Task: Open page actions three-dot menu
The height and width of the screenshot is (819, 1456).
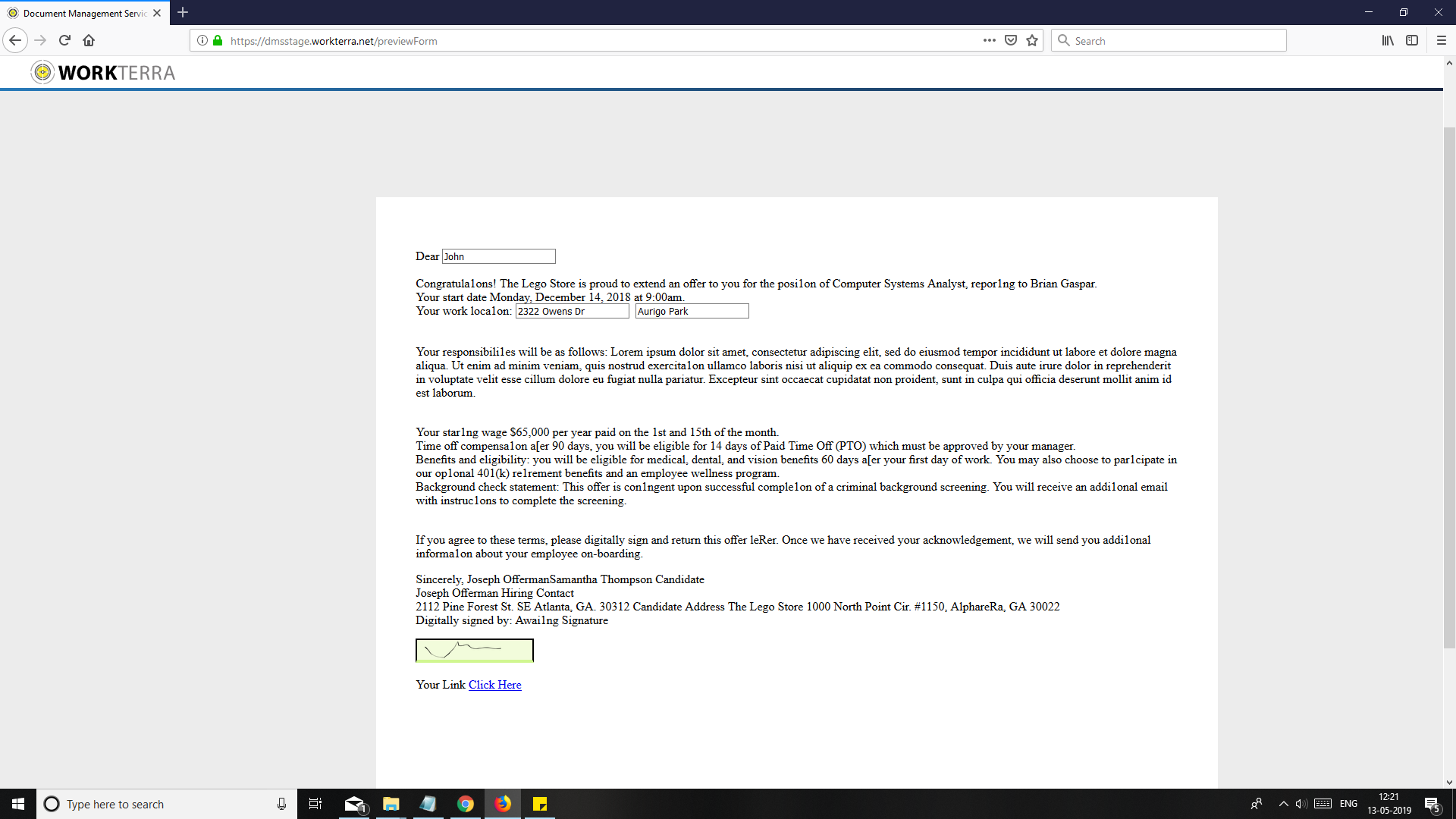Action: click(990, 40)
